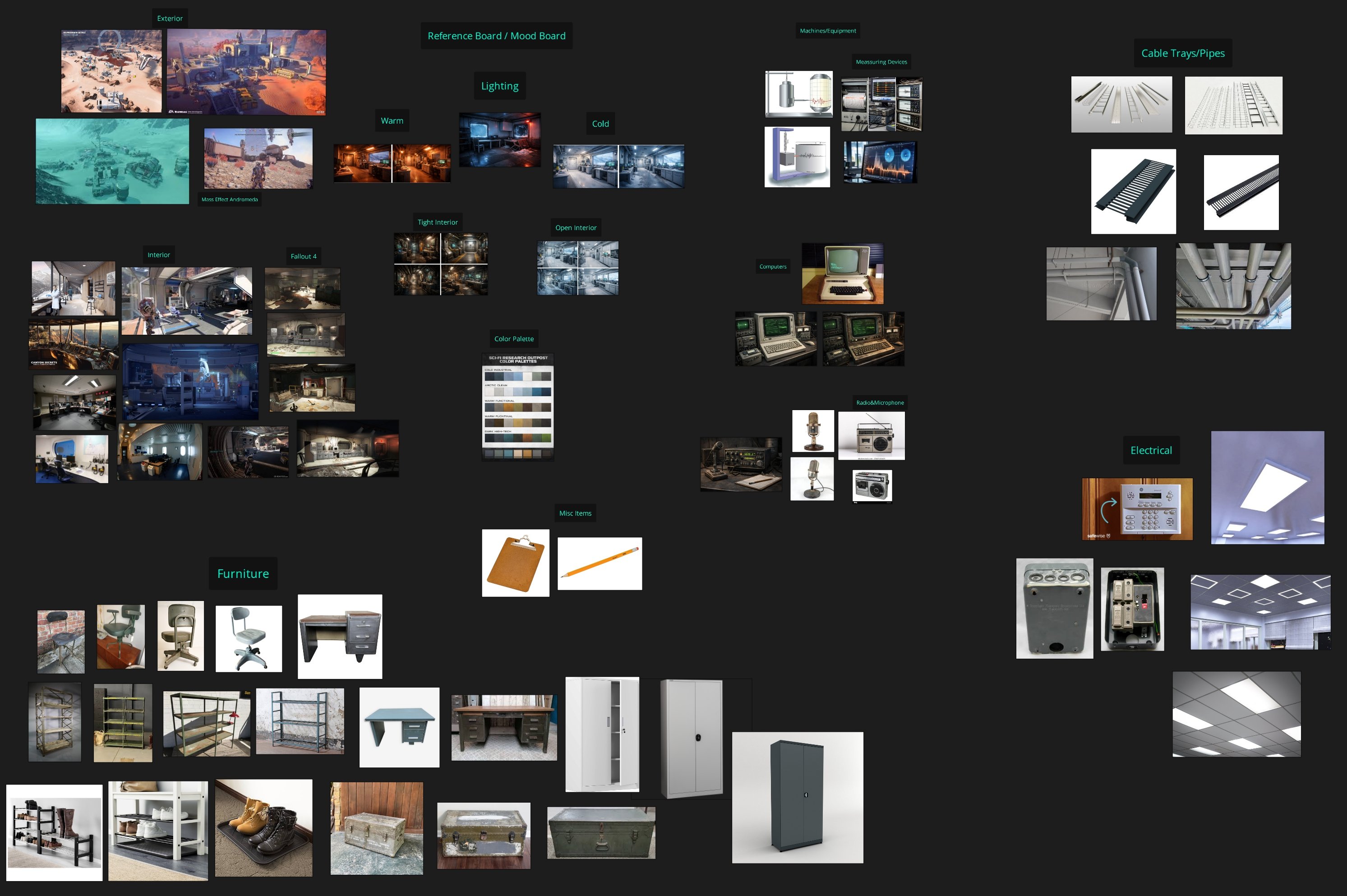Click the orange clipboard image
This screenshot has width=1347, height=896.
point(515,563)
